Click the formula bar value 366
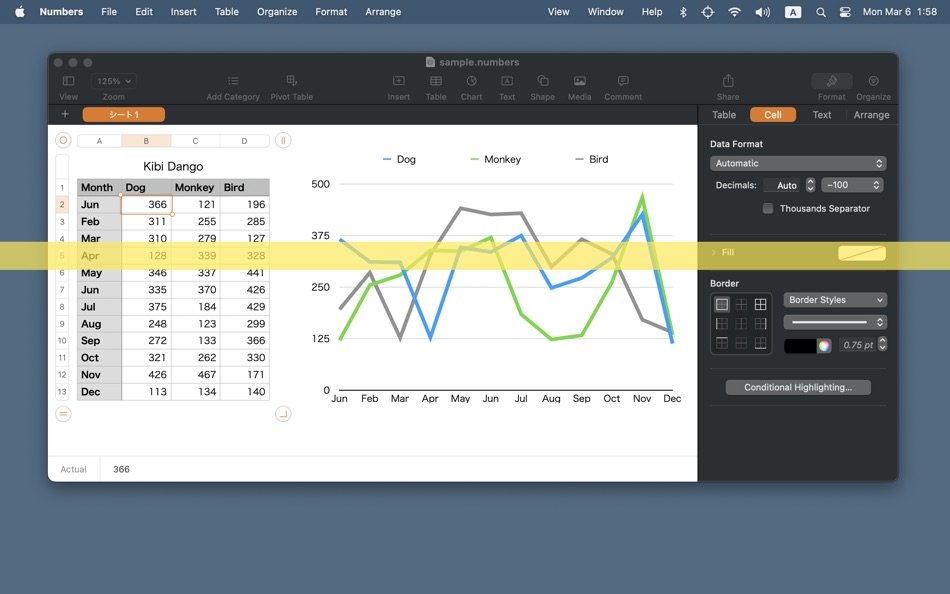This screenshot has width=950, height=594. [121, 469]
